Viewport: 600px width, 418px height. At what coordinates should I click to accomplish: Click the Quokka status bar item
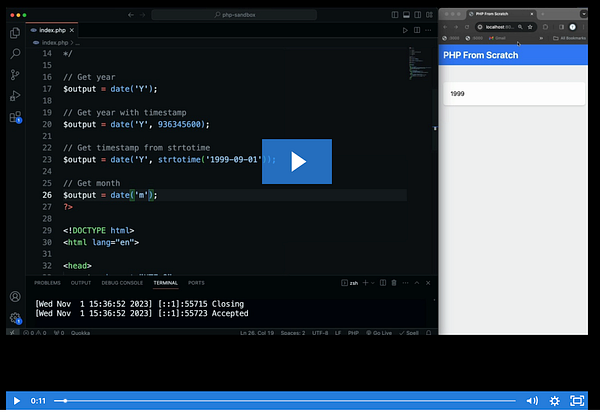click(80, 333)
